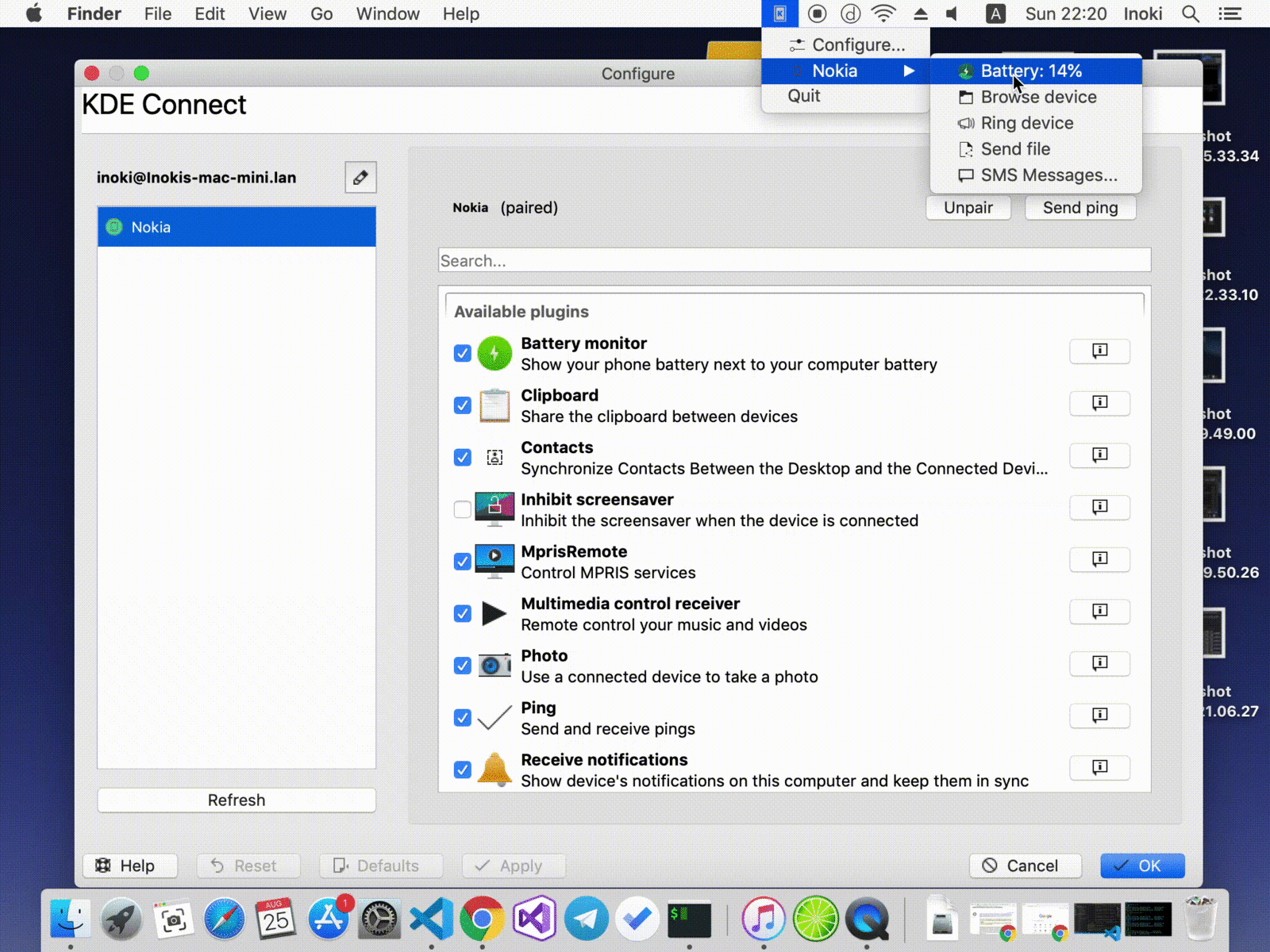Select Ring device from Nokia submenu
This screenshot has width=1270, height=952.
pos(1026,123)
